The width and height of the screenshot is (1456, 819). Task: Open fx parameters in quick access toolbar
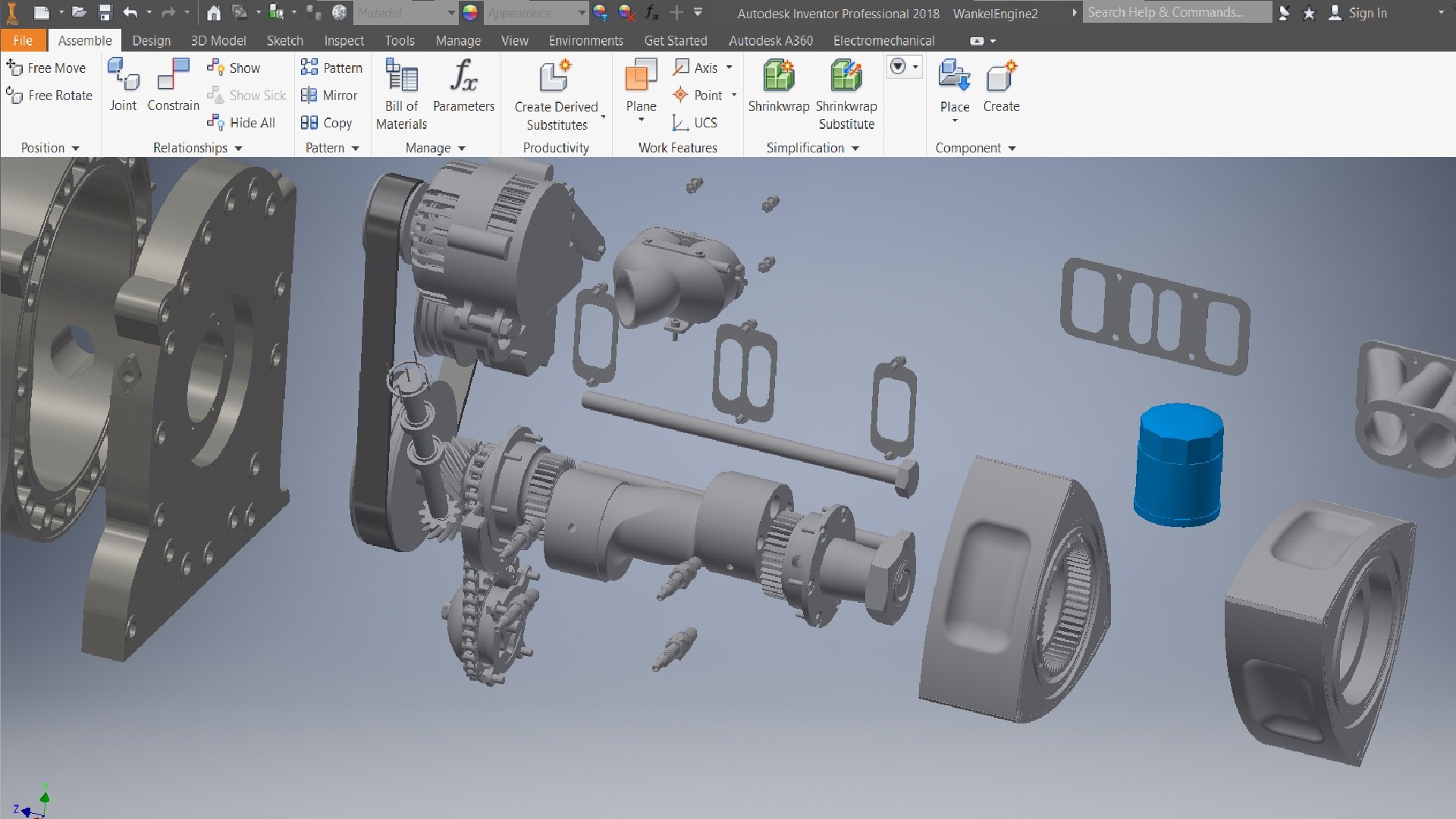(x=651, y=12)
